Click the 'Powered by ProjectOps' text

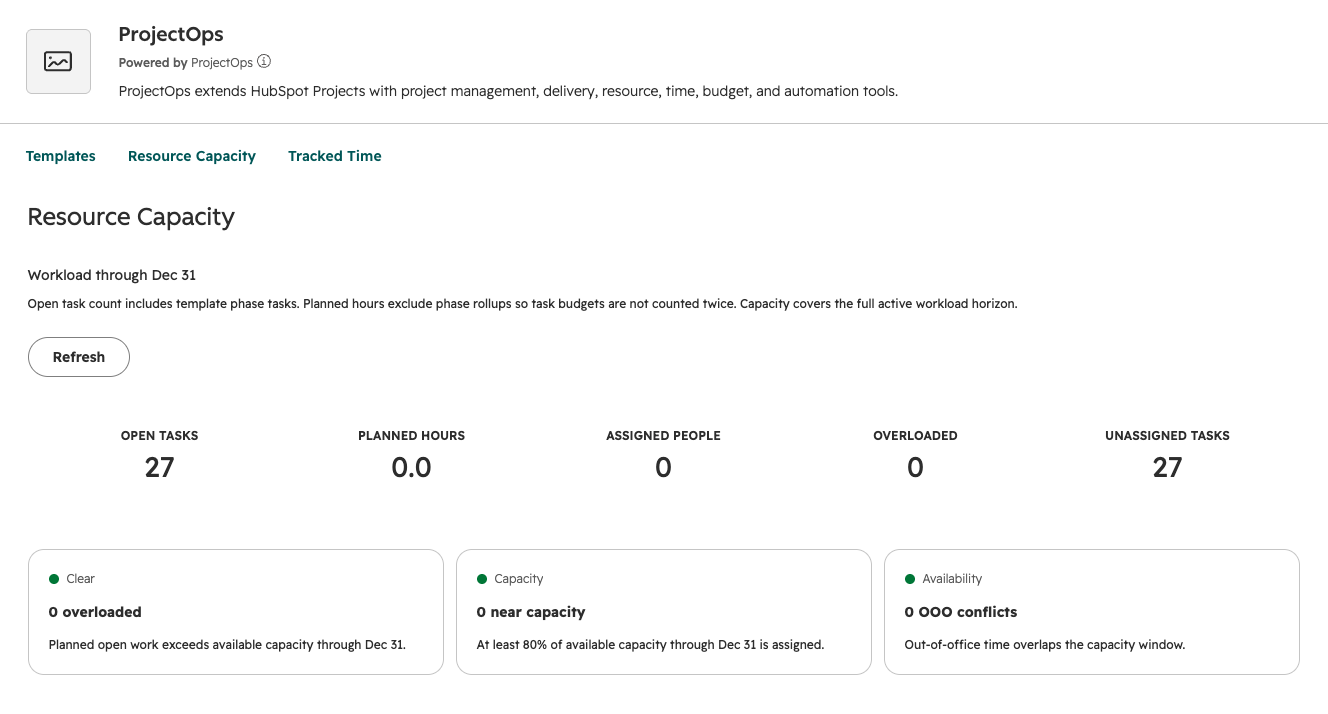pos(186,63)
